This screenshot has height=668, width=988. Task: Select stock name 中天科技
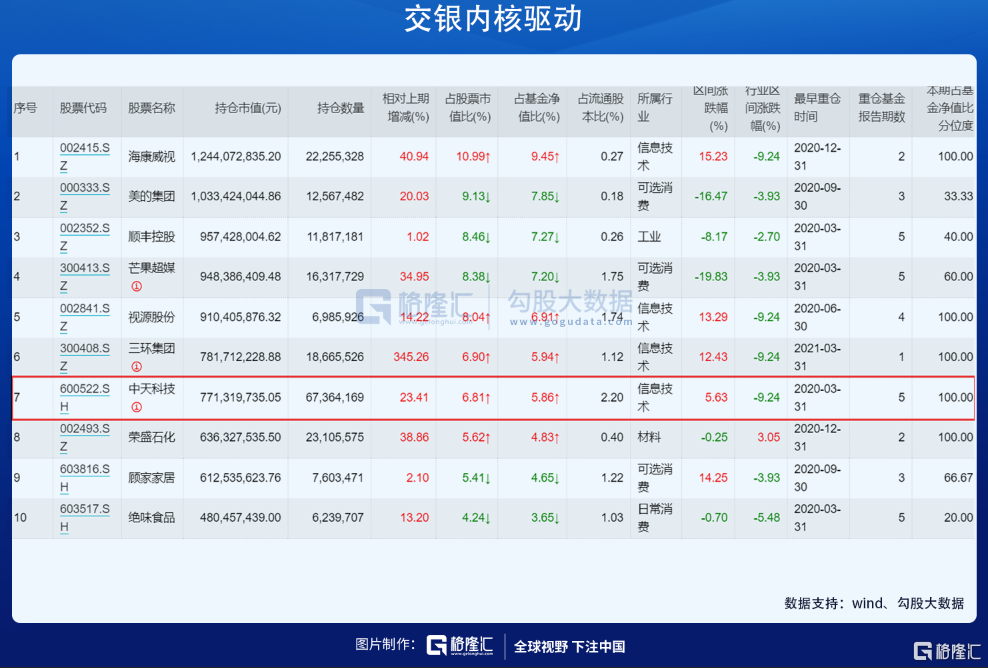[x=151, y=389]
